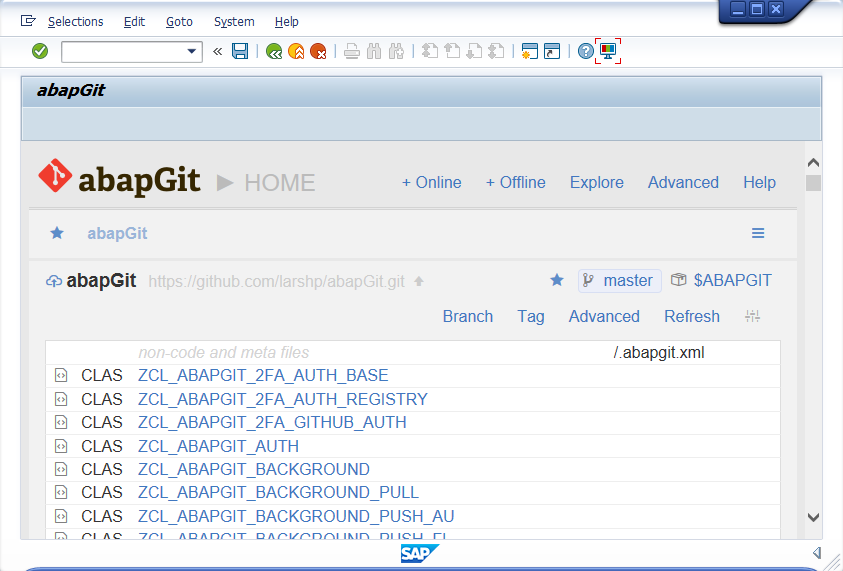Open class ZCL_ABAPGIT_2FA_AUTH_BASE
The height and width of the screenshot is (571, 843).
coord(263,375)
